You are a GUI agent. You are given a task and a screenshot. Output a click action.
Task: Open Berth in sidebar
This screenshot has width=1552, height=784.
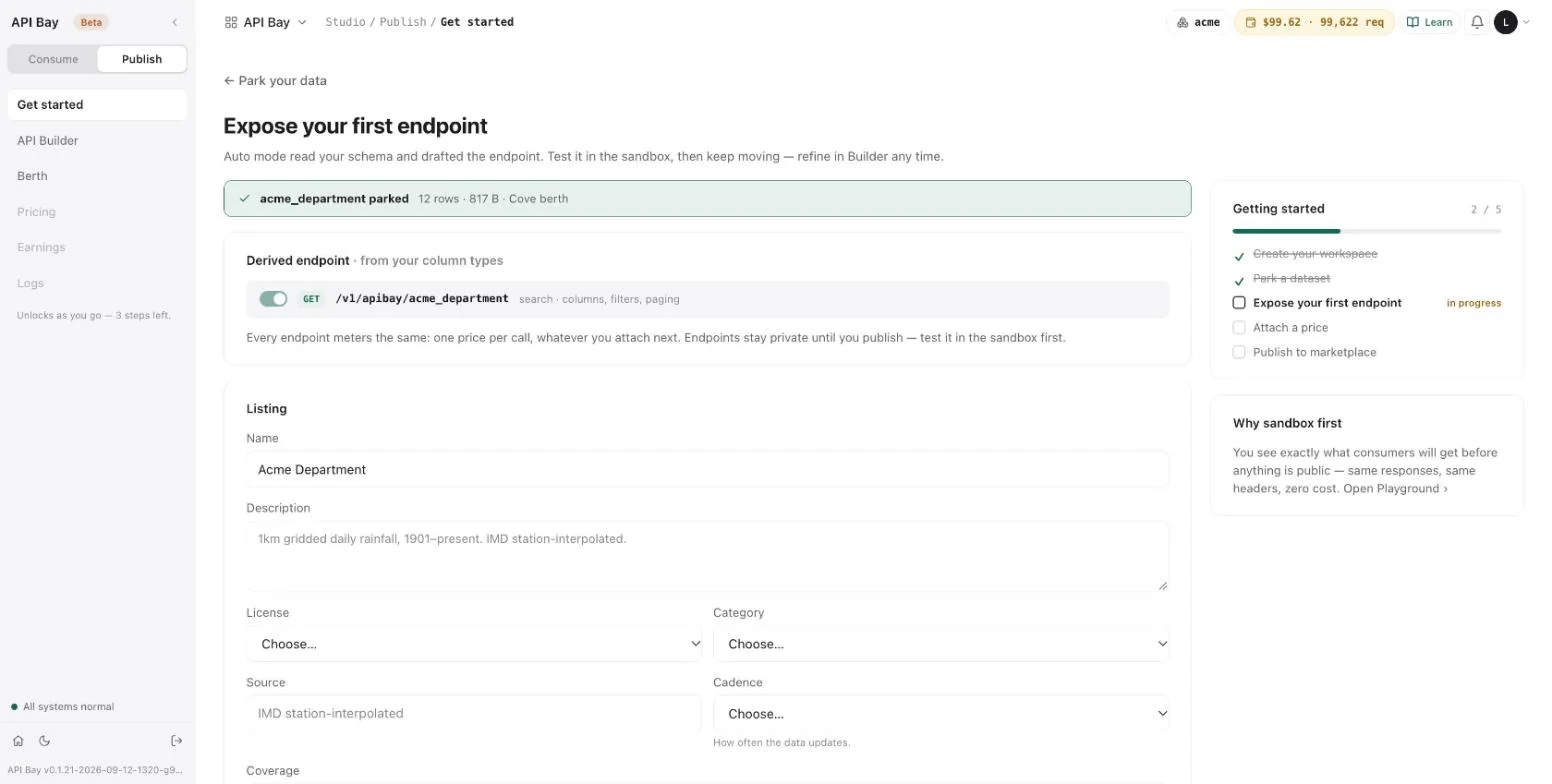(97, 176)
